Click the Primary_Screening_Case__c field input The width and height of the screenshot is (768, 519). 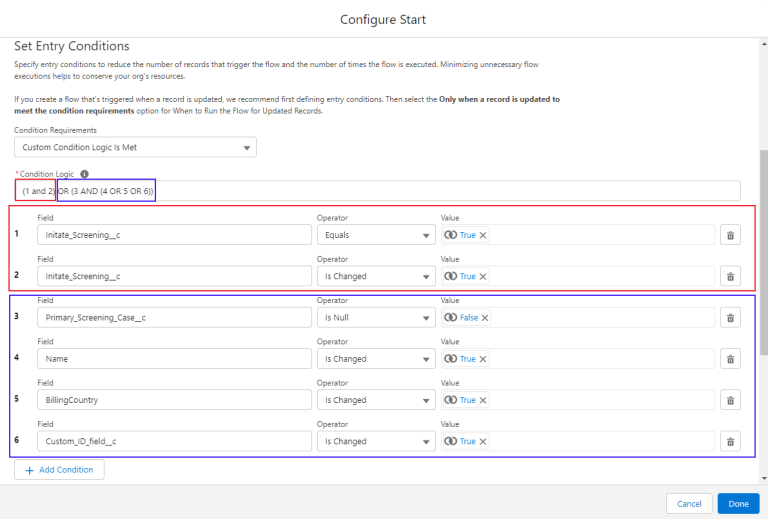[174, 318]
